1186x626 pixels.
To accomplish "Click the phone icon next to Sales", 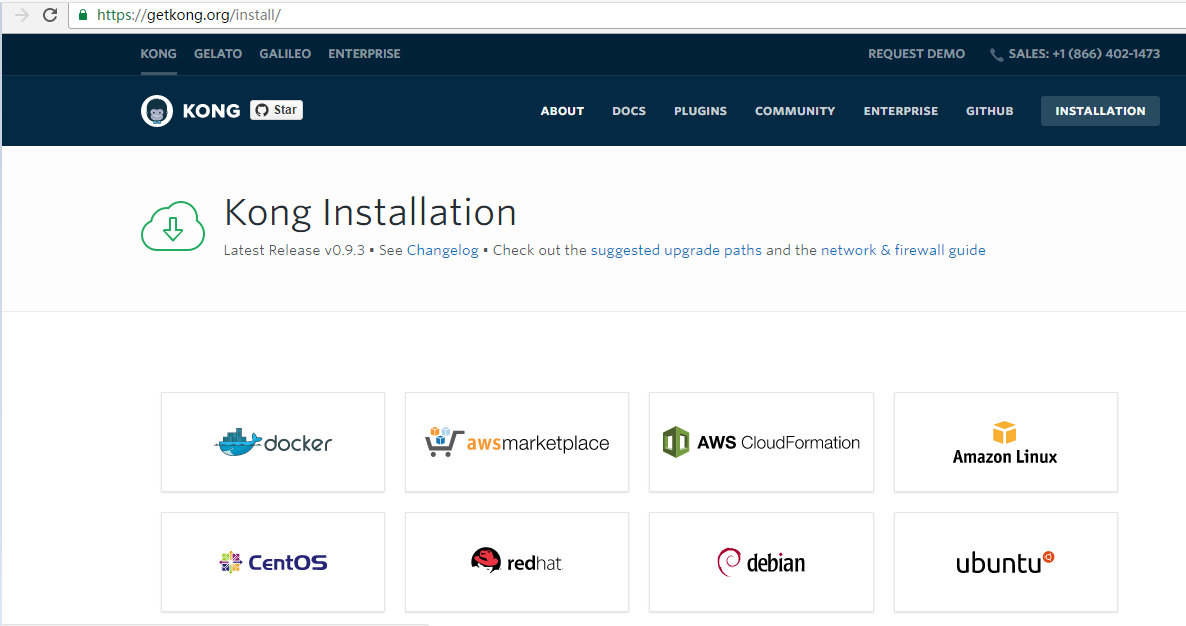I will pos(996,54).
